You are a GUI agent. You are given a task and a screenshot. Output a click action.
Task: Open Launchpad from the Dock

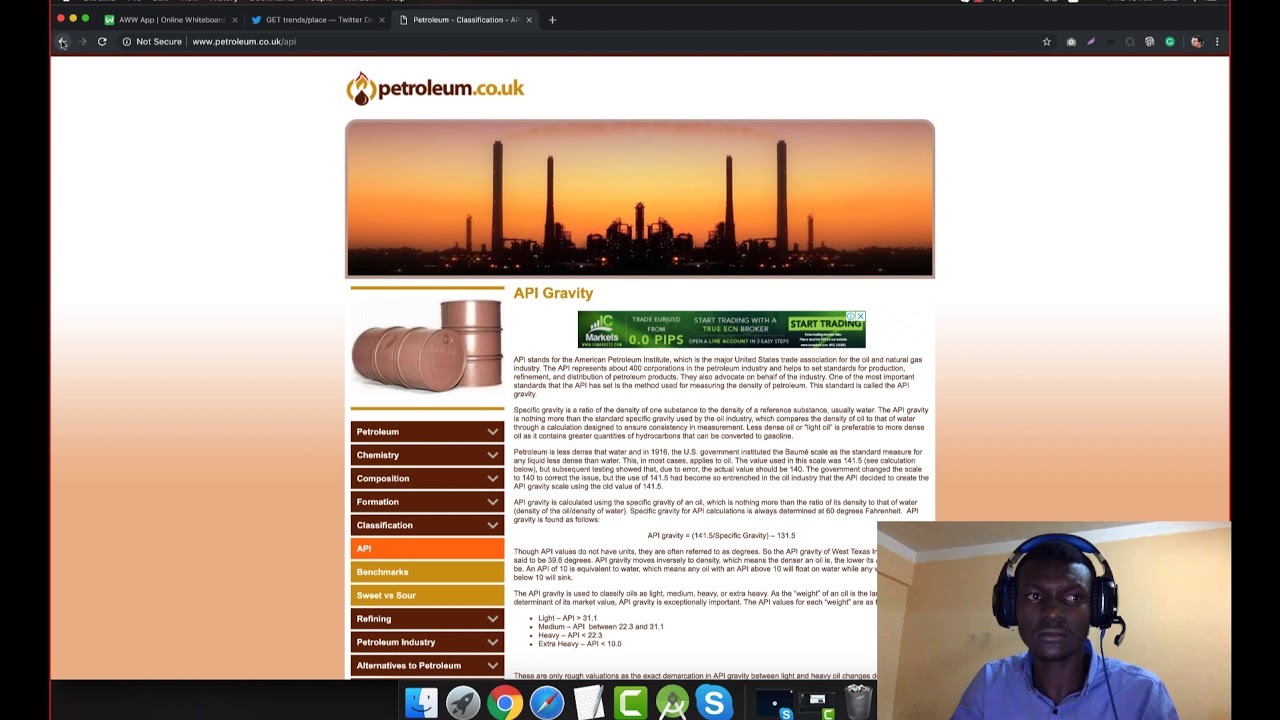click(463, 703)
